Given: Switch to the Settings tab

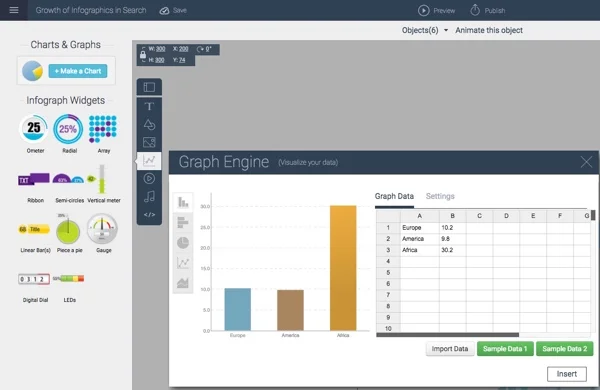Looking at the screenshot, I should pos(440,196).
